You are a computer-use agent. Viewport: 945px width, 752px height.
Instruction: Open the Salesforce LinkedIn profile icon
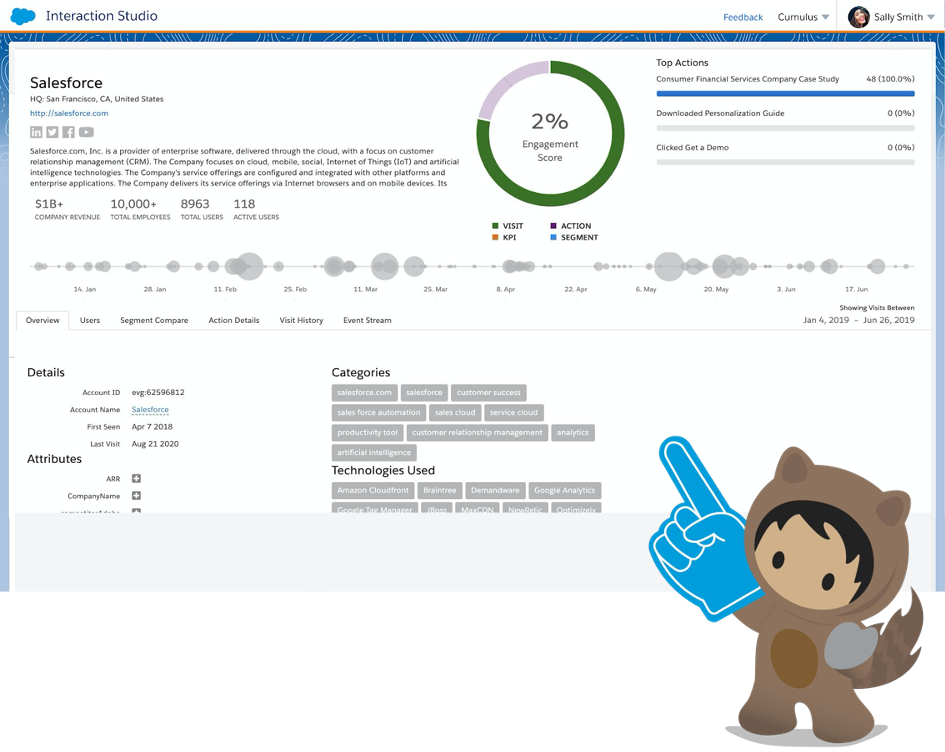tap(36, 132)
